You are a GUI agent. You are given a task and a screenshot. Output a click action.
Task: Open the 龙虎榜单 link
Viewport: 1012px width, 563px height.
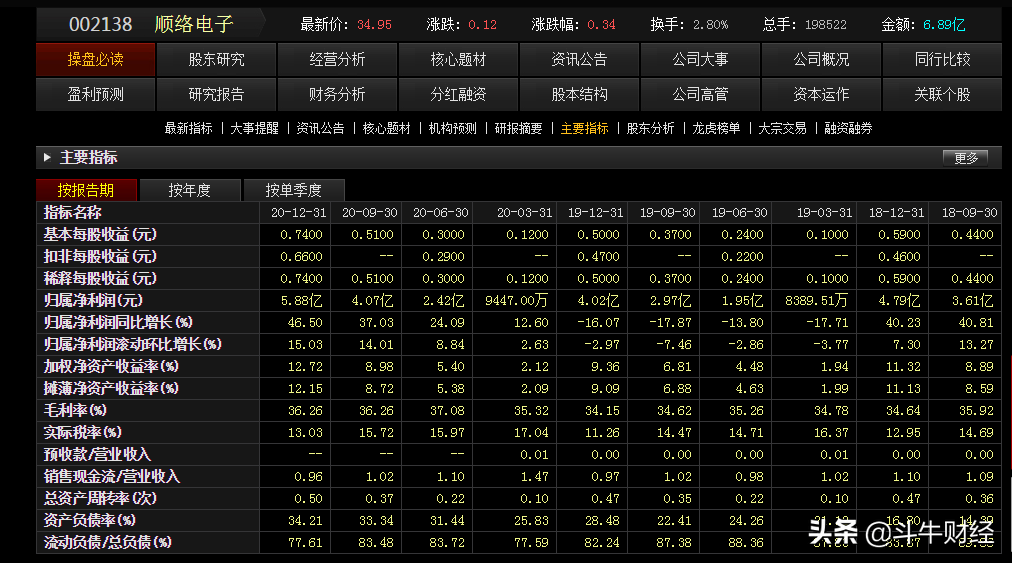[716, 128]
